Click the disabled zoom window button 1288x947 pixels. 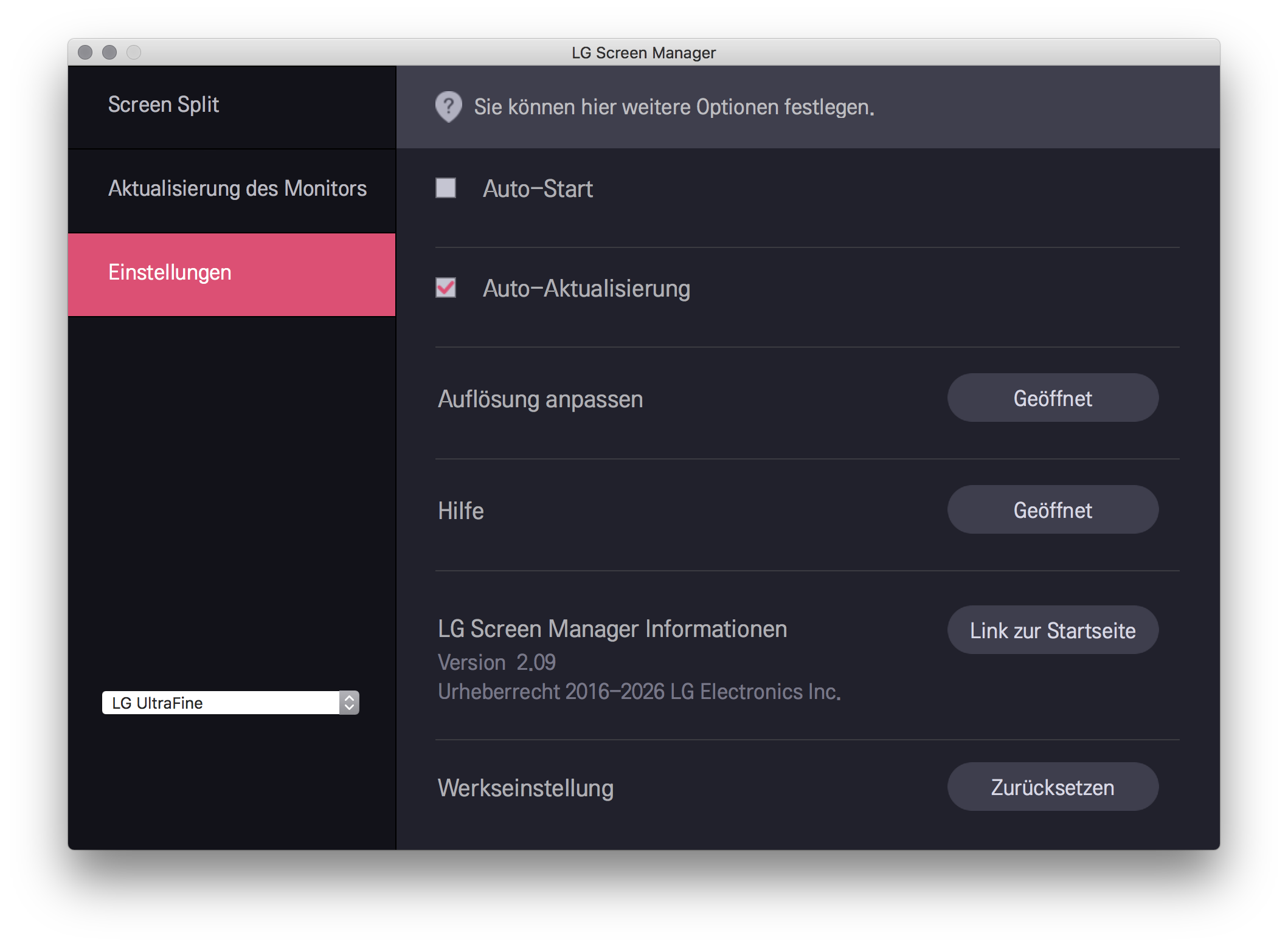[x=134, y=53]
